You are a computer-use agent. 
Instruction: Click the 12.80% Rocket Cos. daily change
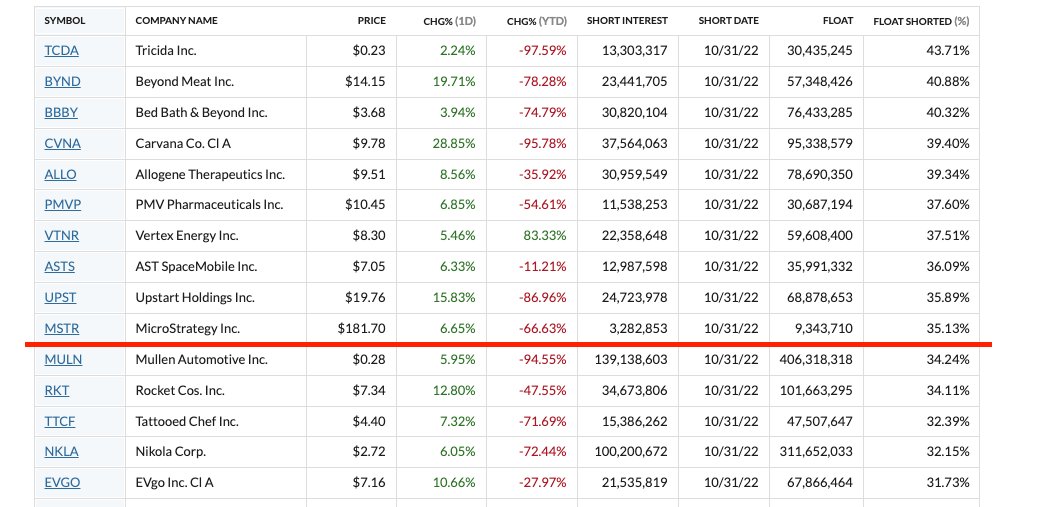click(x=454, y=391)
